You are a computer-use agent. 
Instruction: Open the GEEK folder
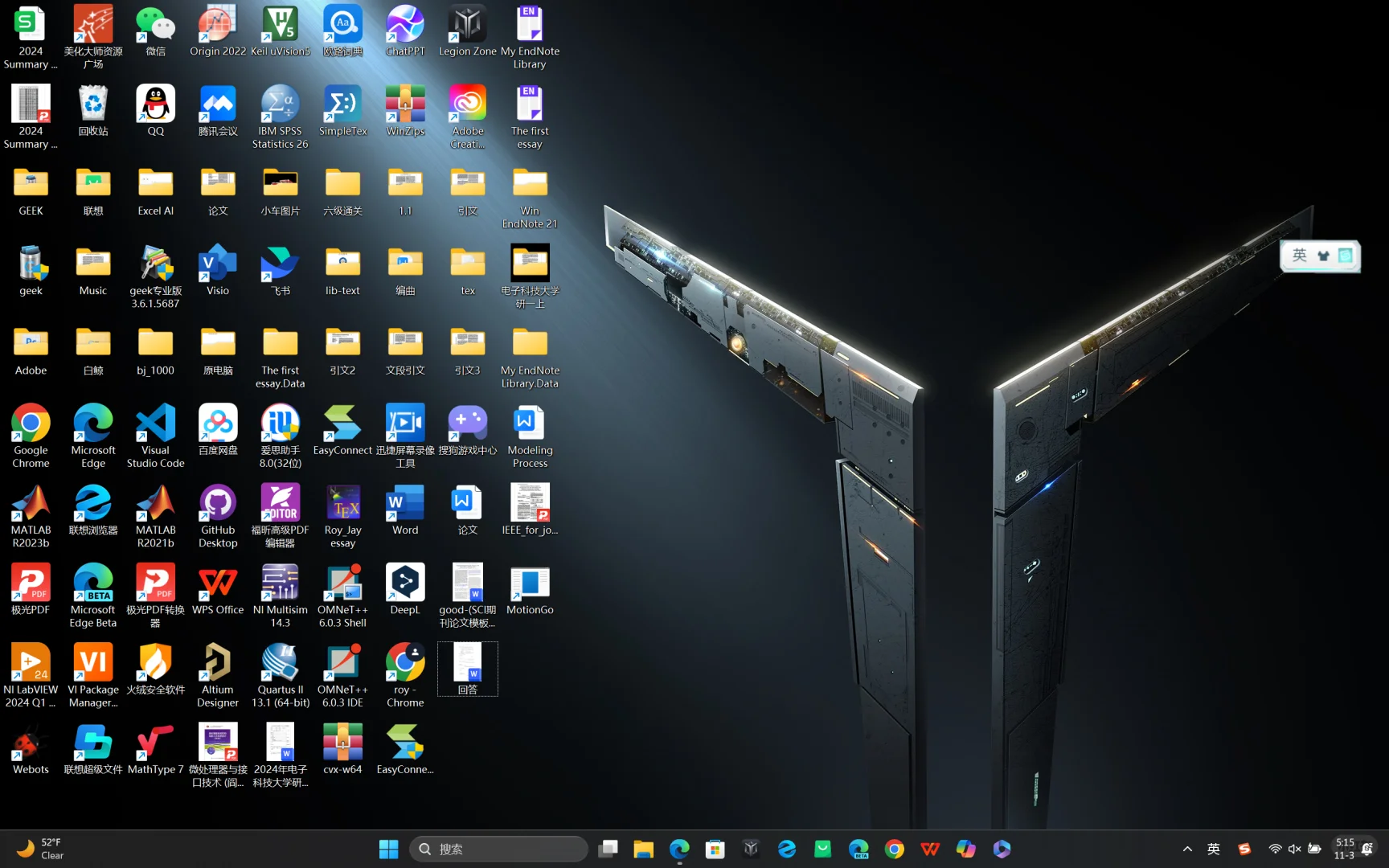(x=31, y=191)
